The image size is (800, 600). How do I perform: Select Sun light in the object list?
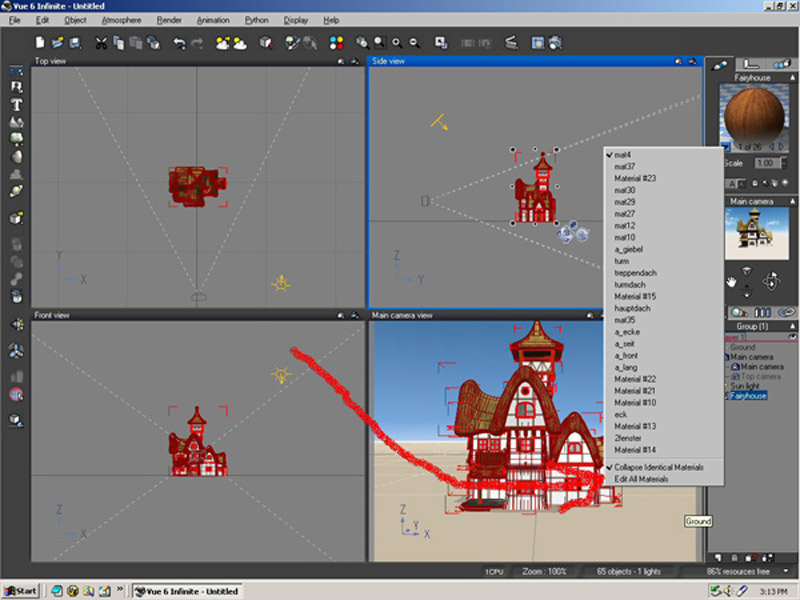click(744, 385)
